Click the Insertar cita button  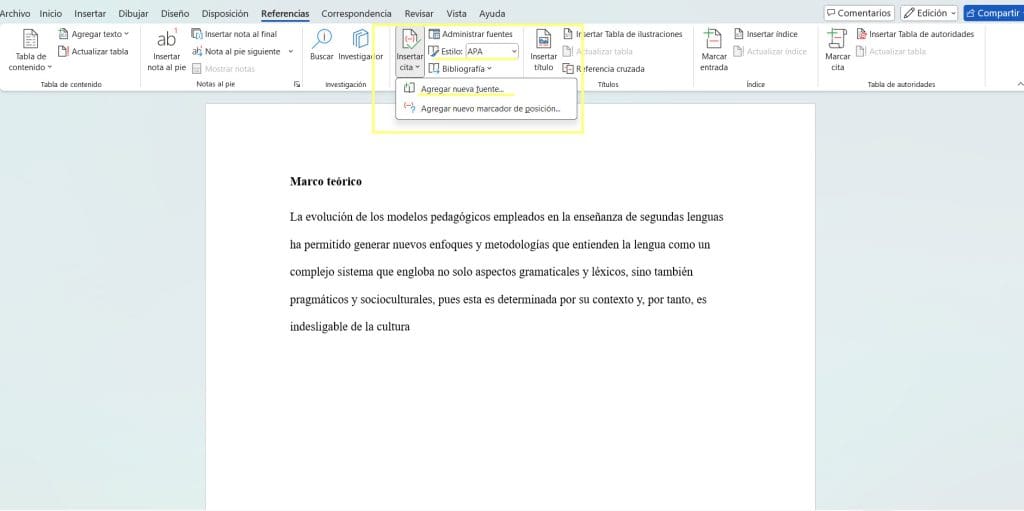410,50
